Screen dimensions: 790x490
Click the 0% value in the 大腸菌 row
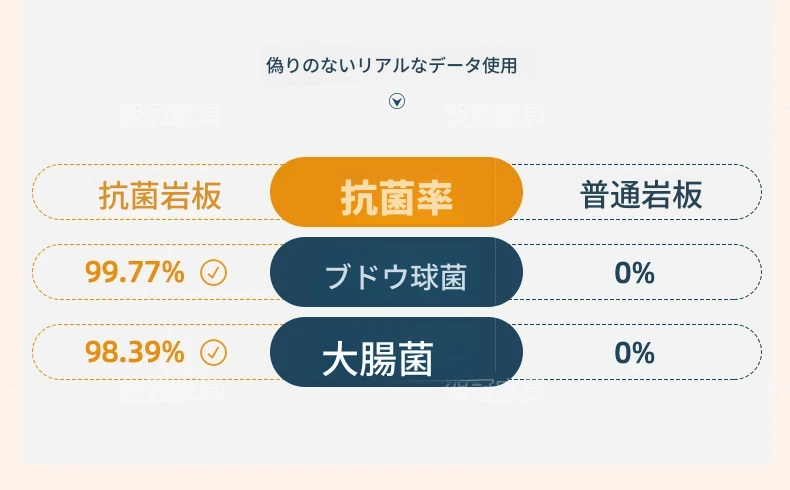[x=634, y=353]
